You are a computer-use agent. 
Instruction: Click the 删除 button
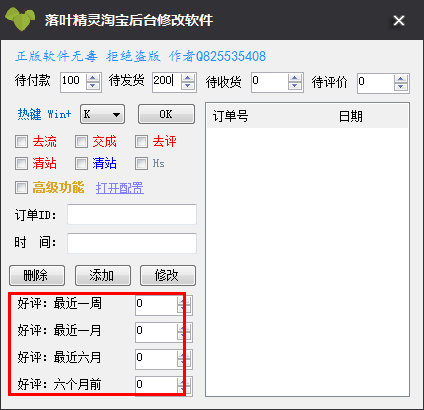coord(37,275)
